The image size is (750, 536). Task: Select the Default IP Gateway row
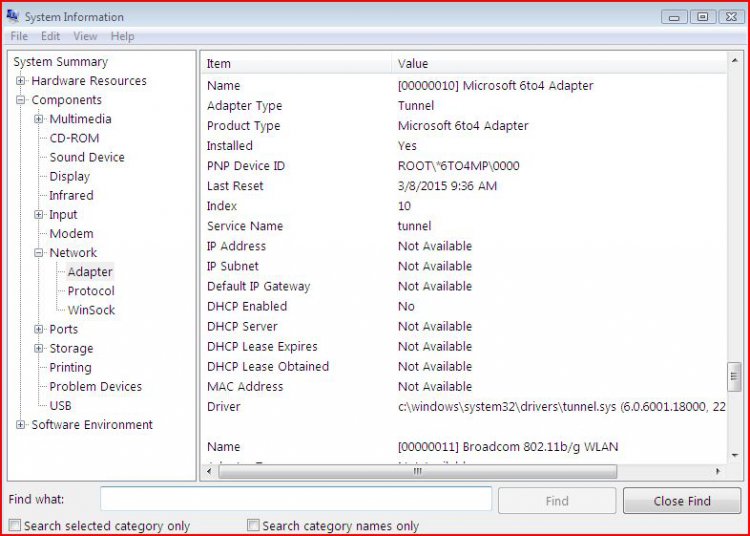pos(463,286)
